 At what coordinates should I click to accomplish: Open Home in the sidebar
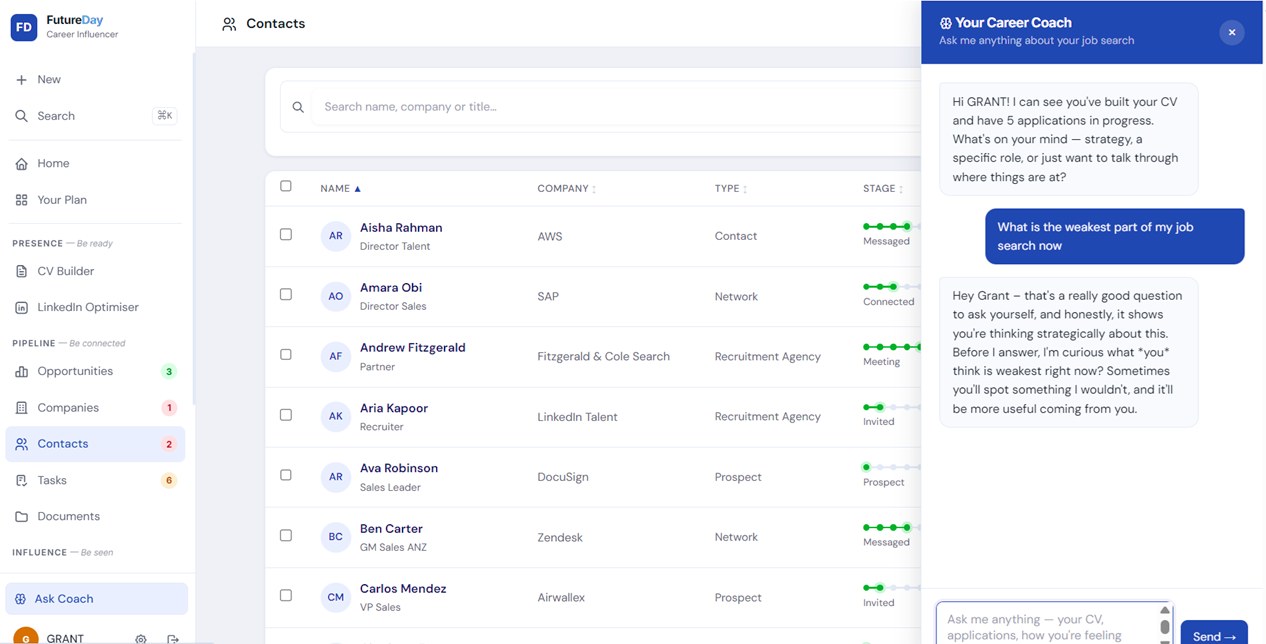pos(96,164)
